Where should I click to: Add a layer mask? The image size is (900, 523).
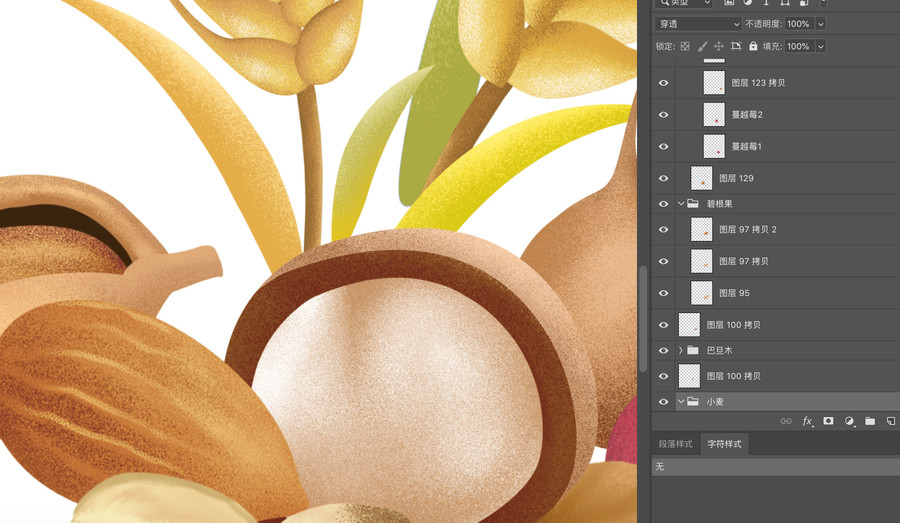(x=828, y=421)
